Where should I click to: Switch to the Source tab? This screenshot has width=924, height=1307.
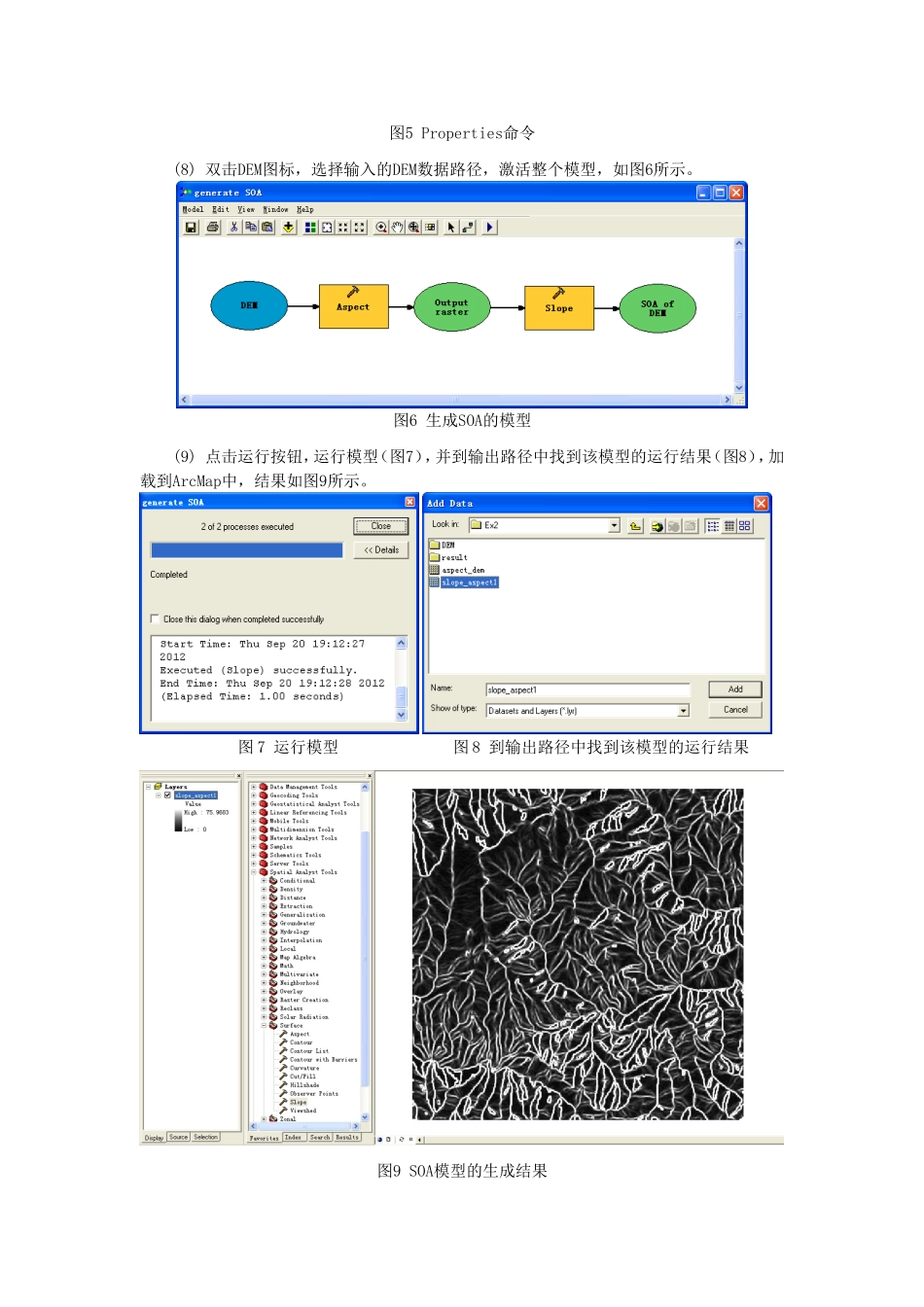(x=179, y=1137)
